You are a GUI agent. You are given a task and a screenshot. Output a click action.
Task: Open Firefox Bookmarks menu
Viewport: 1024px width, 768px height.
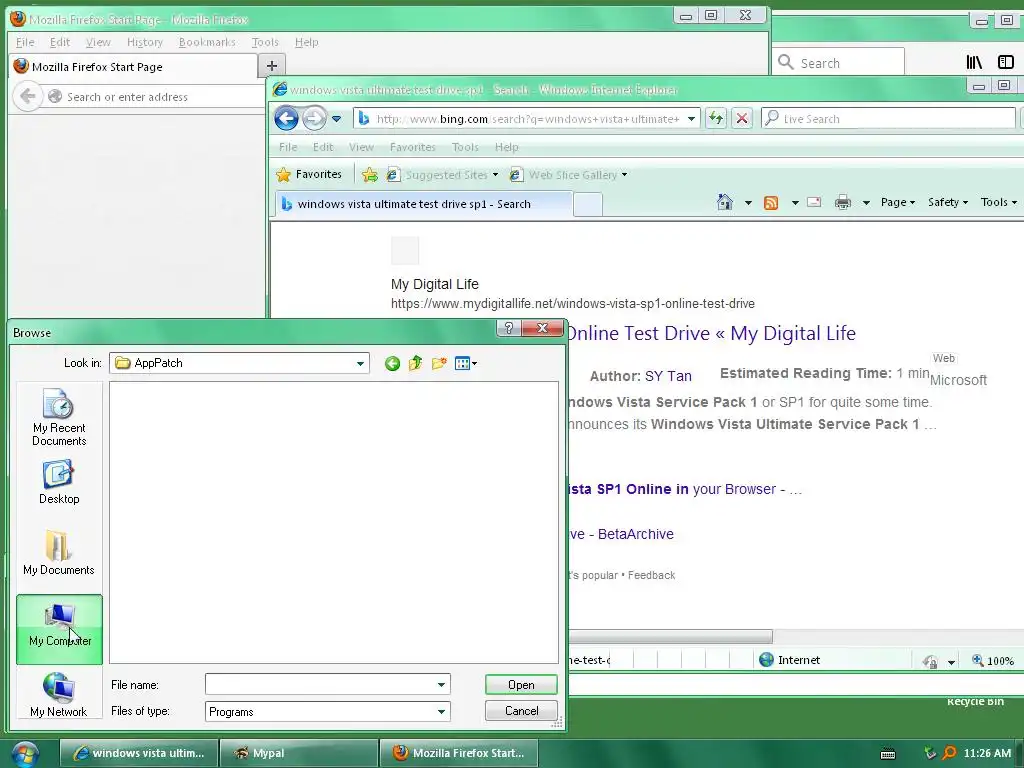pyautogui.click(x=207, y=42)
